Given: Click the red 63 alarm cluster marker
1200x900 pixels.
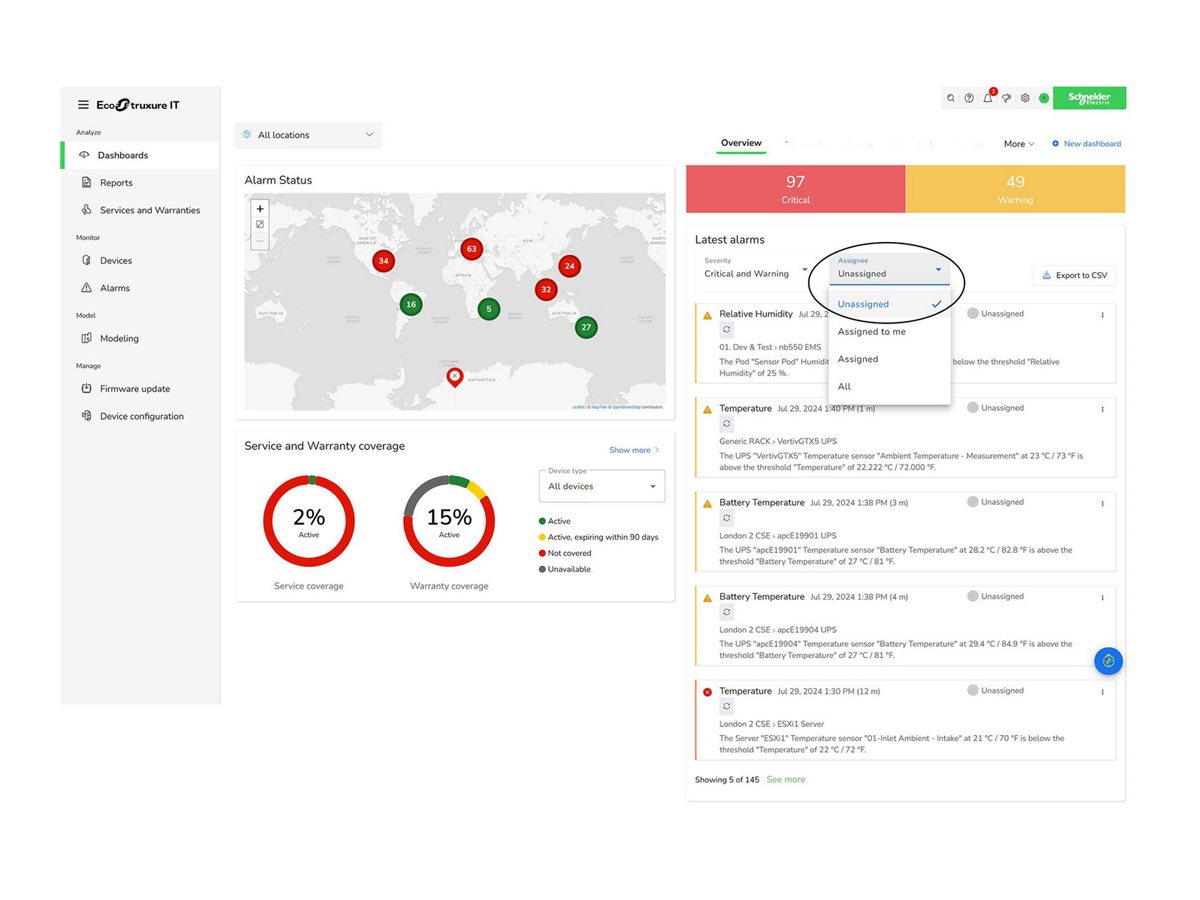Looking at the screenshot, I should pos(471,248).
